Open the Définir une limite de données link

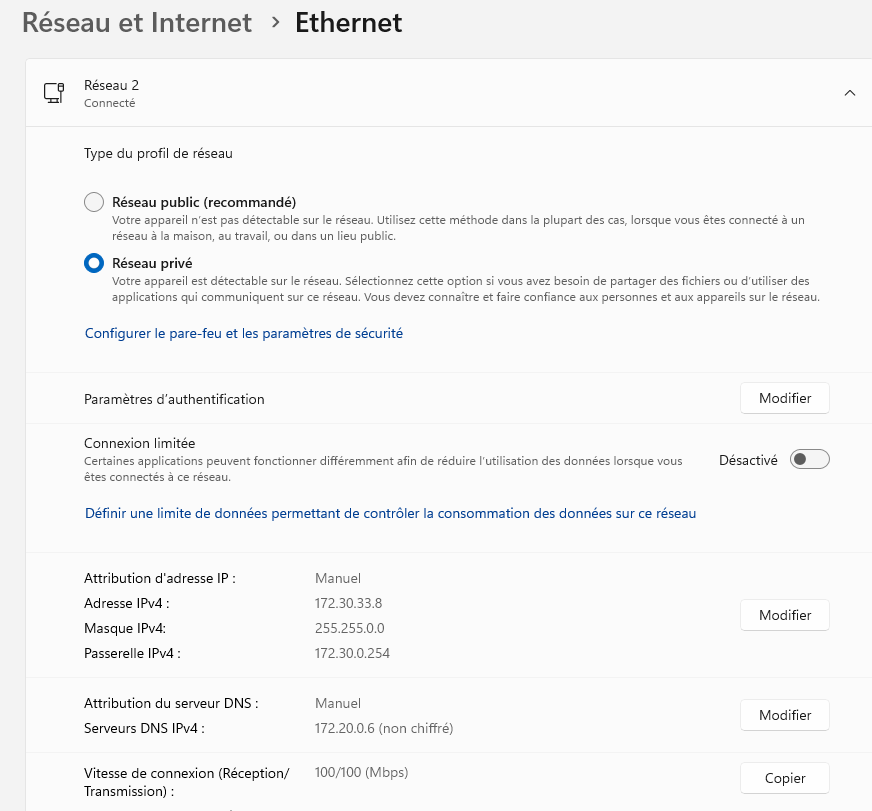pos(390,513)
